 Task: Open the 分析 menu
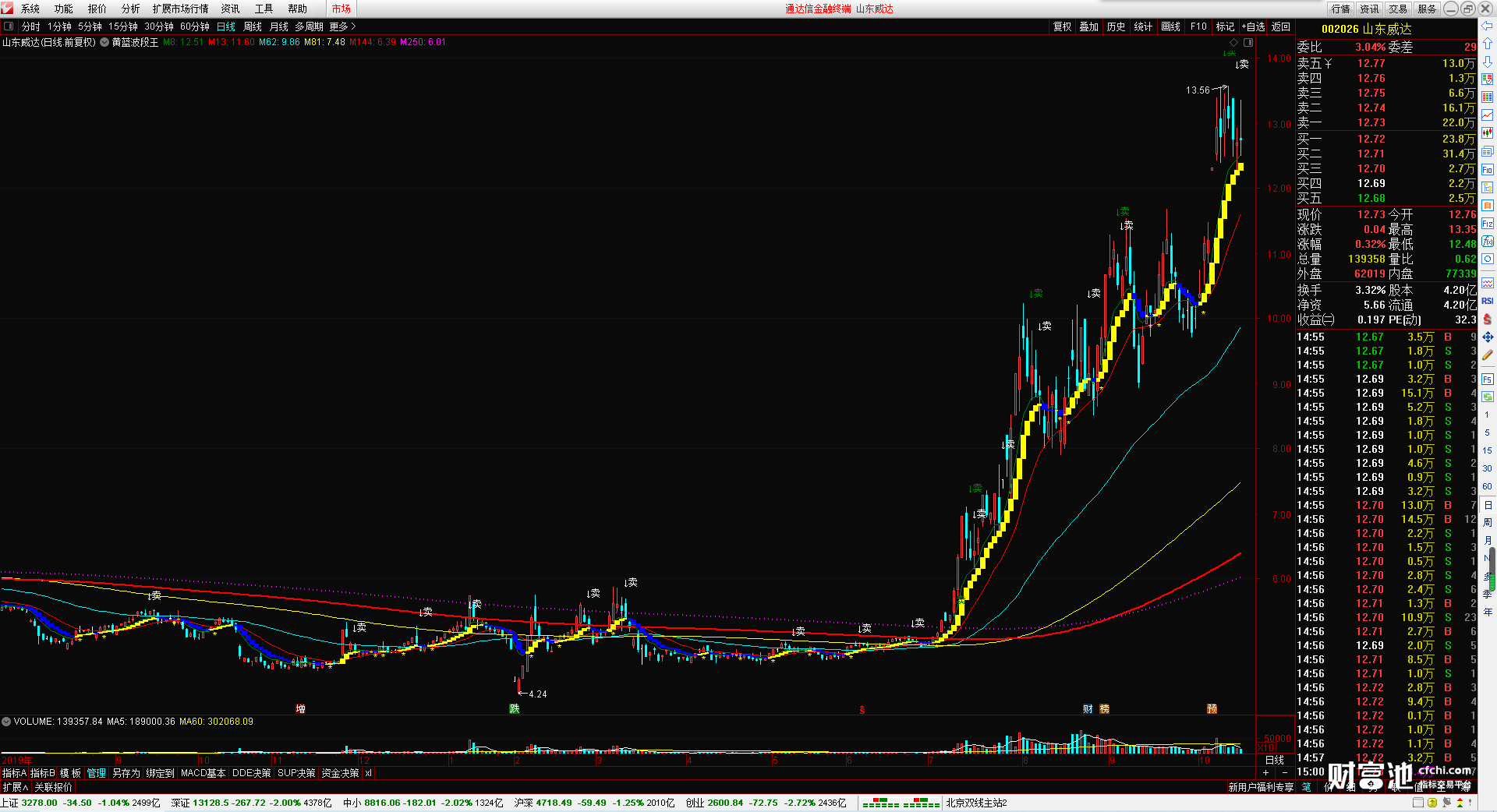[131, 9]
